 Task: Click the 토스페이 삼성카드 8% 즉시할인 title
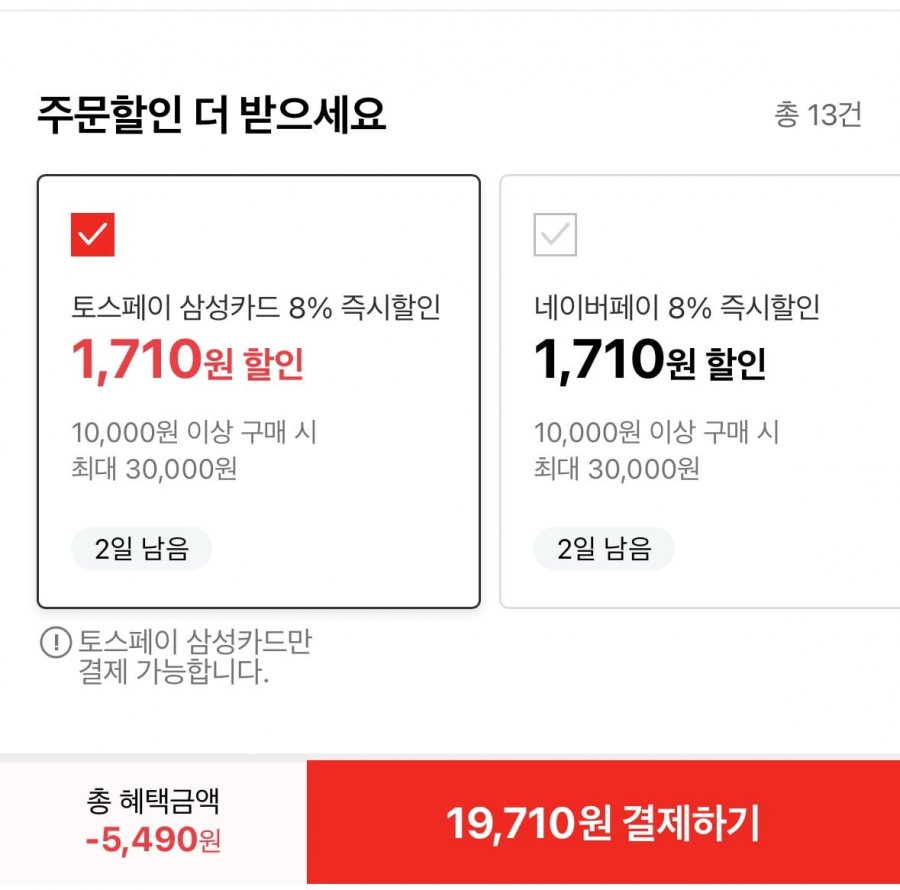256,308
